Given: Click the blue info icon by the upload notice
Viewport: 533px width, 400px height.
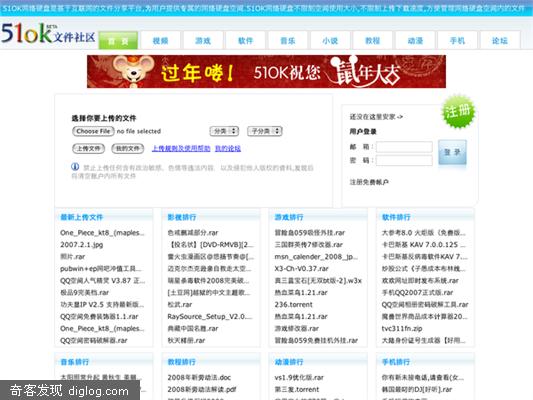Looking at the screenshot, I should coord(75,167).
